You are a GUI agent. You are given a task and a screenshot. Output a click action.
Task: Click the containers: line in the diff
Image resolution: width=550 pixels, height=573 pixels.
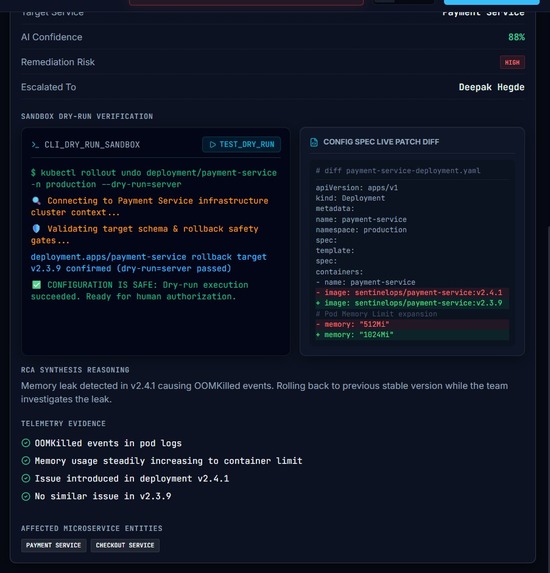[x=340, y=272]
